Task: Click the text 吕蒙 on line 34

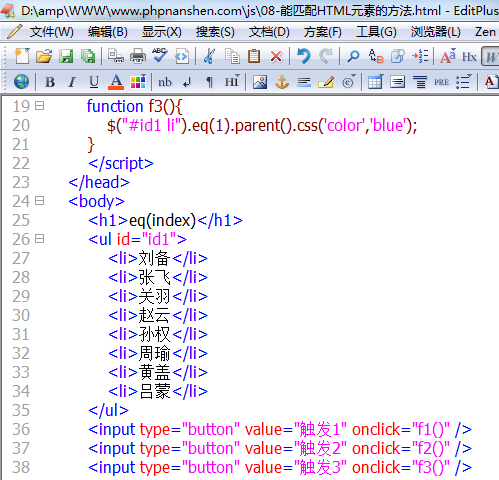Action: tap(154, 391)
